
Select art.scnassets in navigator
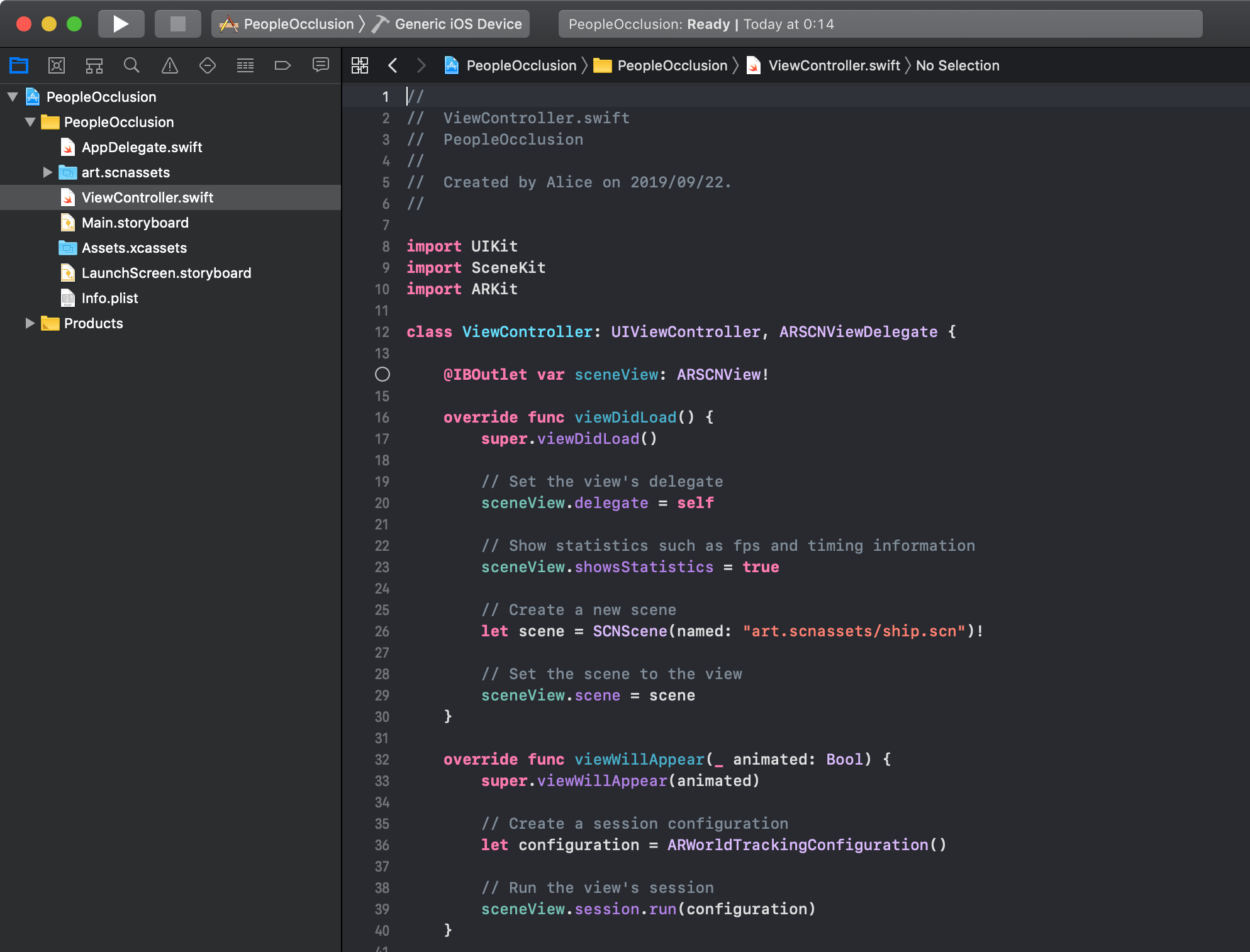pos(125,172)
